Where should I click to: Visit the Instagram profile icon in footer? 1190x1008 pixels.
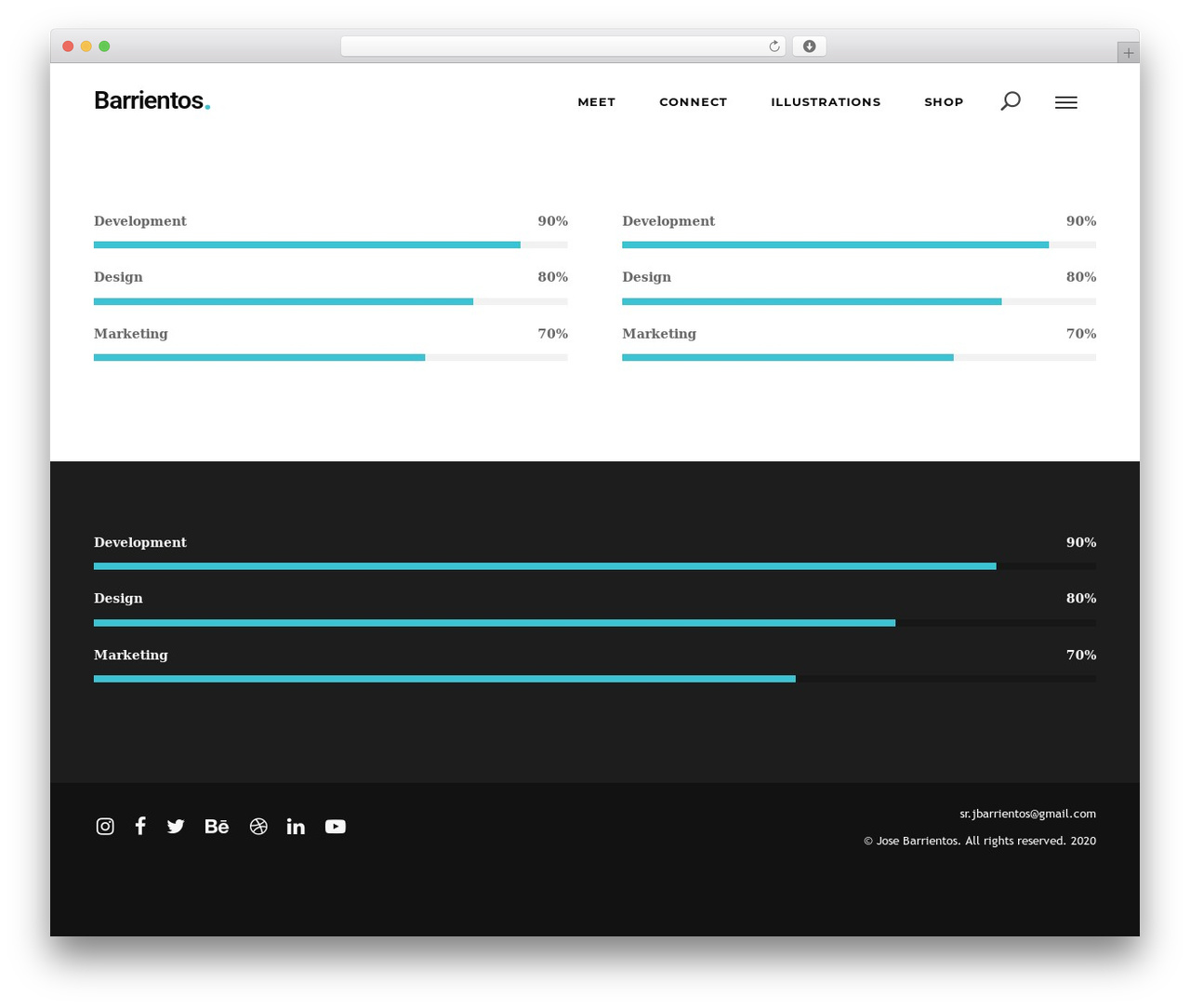[x=105, y=826]
